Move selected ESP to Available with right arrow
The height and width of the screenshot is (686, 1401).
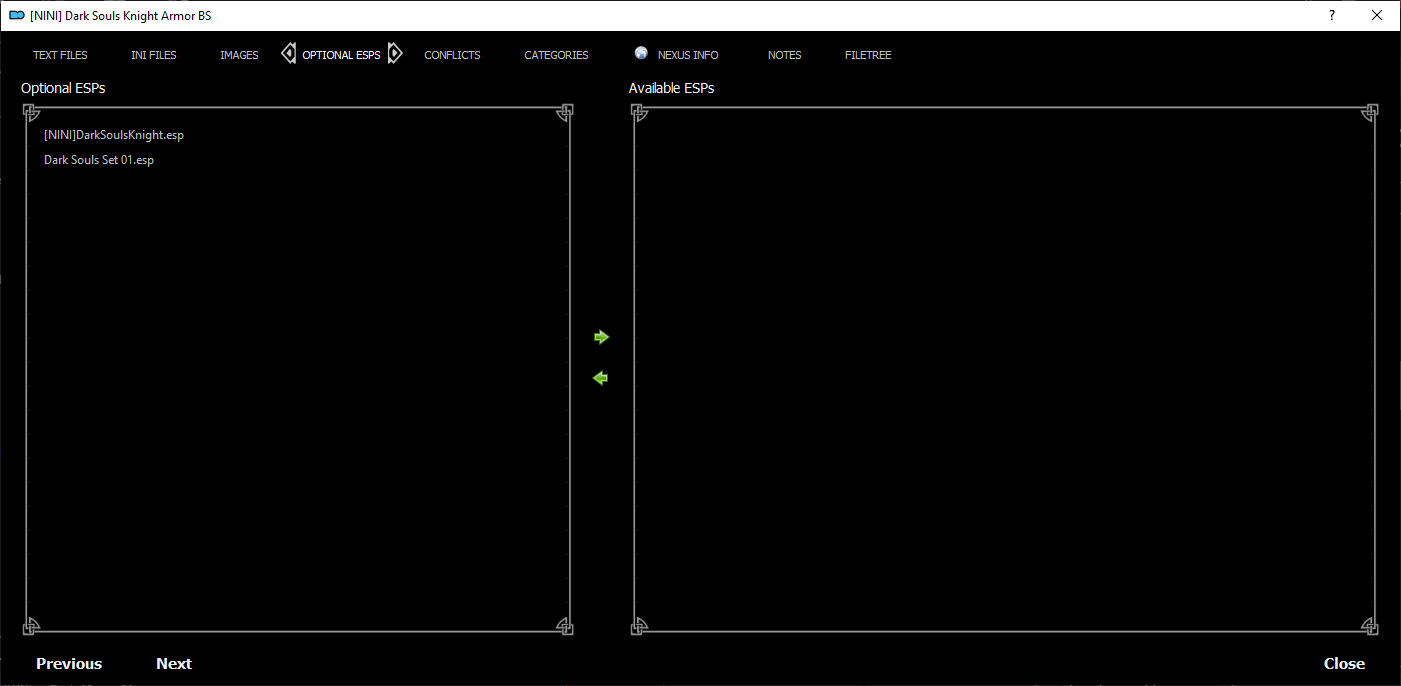coord(601,337)
